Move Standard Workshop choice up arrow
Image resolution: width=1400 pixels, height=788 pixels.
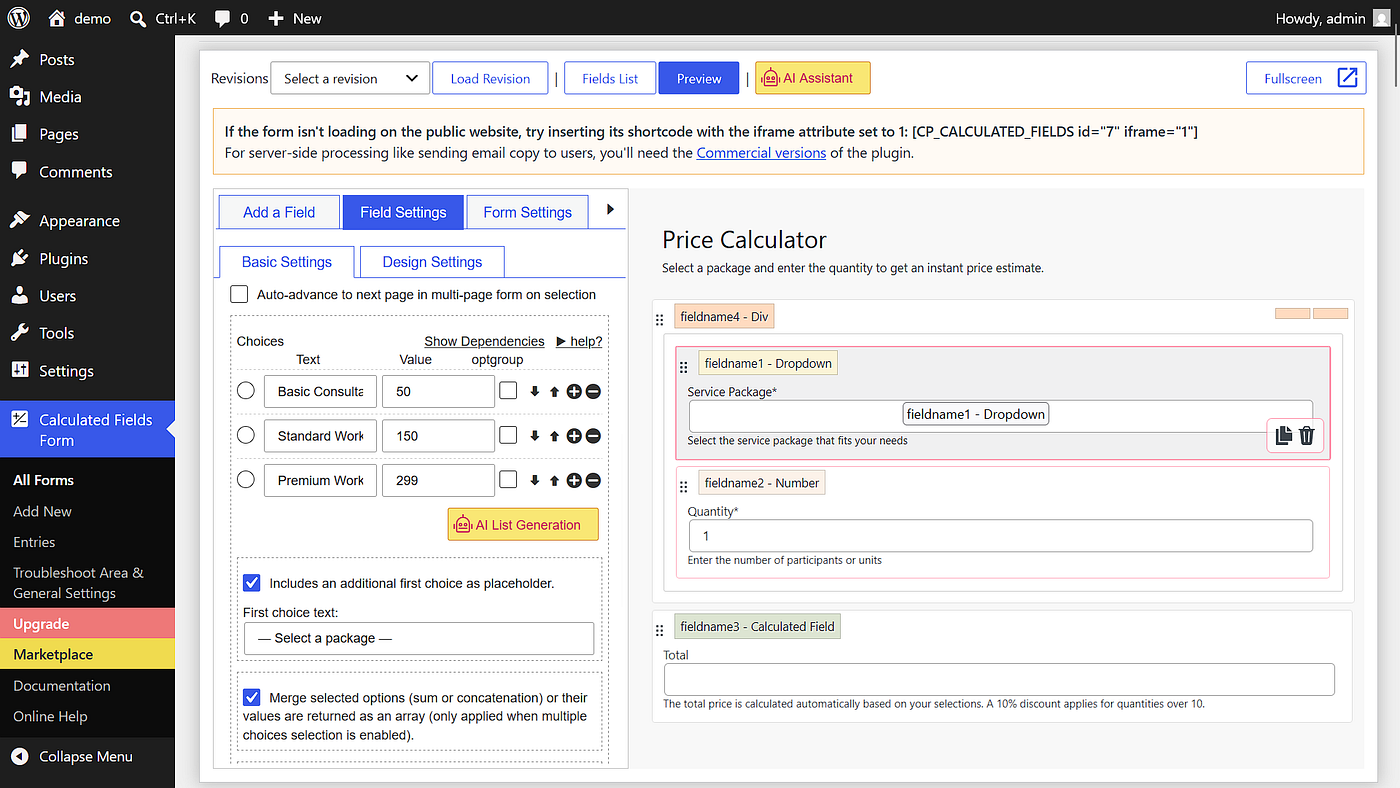point(554,436)
